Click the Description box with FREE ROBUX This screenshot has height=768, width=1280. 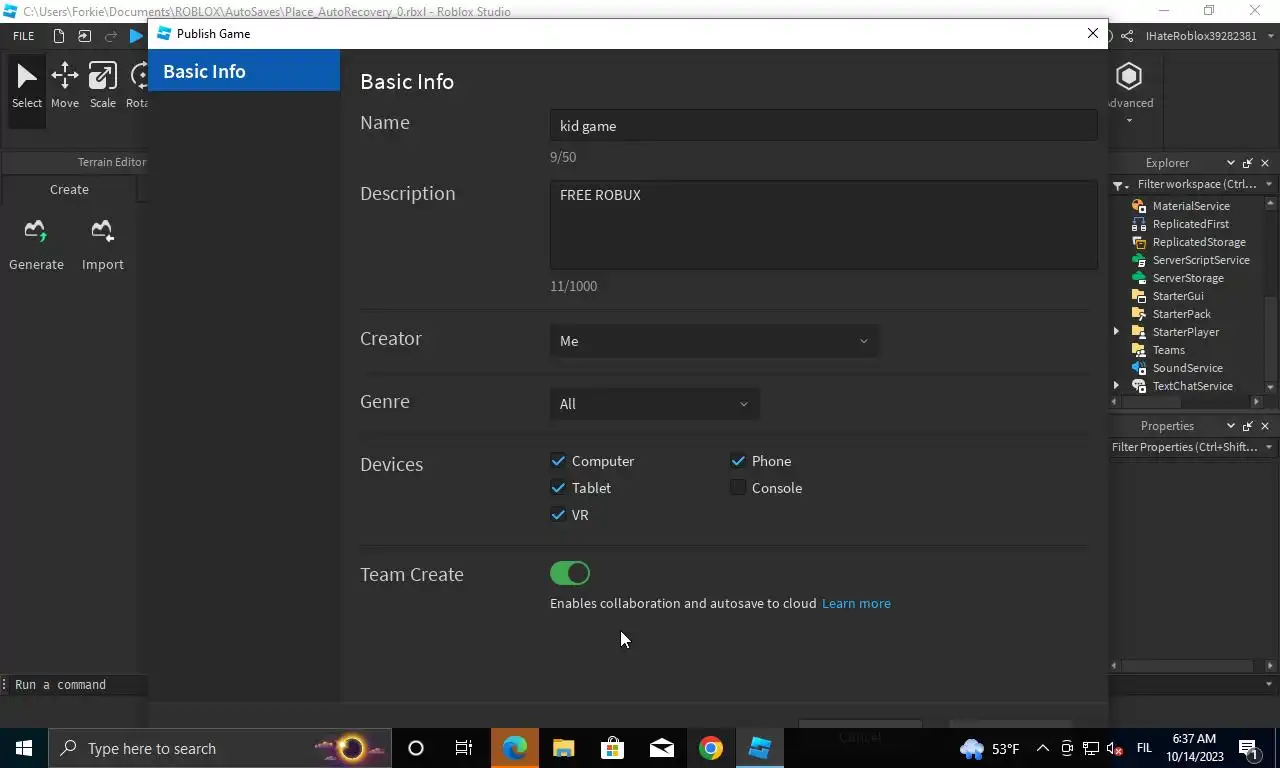(823, 225)
